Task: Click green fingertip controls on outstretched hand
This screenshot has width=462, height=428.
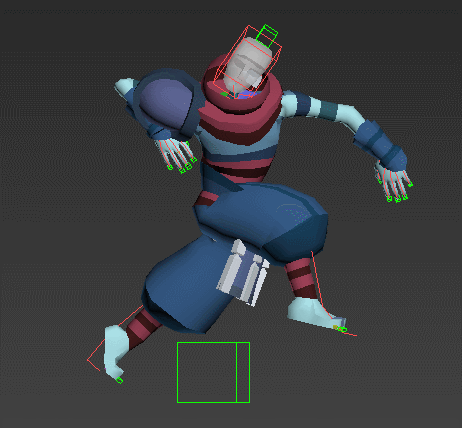Action: pos(397,195)
